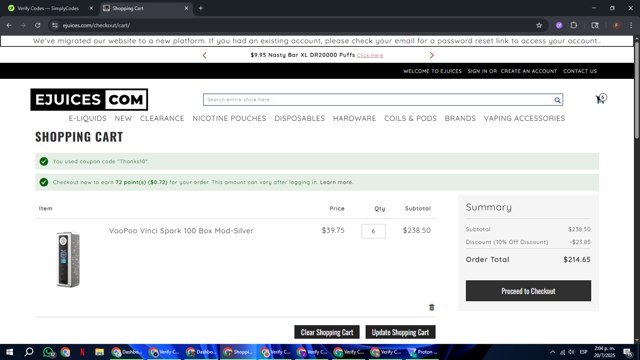
Task: Click browser forward arrow
Action: click(x=23, y=25)
